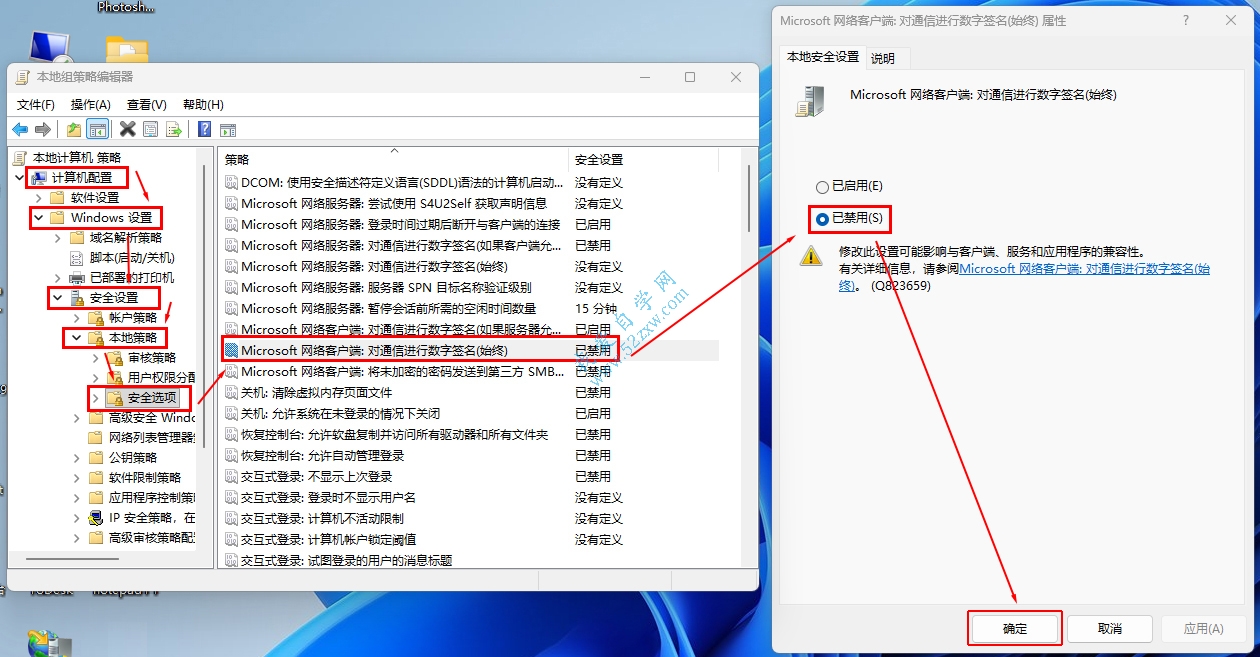Open the Q823659 details hyperlink
Screen dimensions: 1260x657
click(x=1084, y=269)
